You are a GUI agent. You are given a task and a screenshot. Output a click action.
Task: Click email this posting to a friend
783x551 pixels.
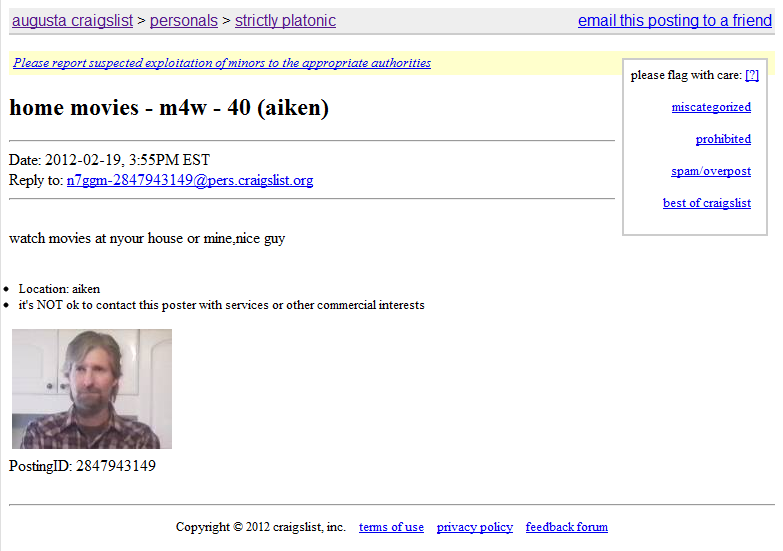675,20
